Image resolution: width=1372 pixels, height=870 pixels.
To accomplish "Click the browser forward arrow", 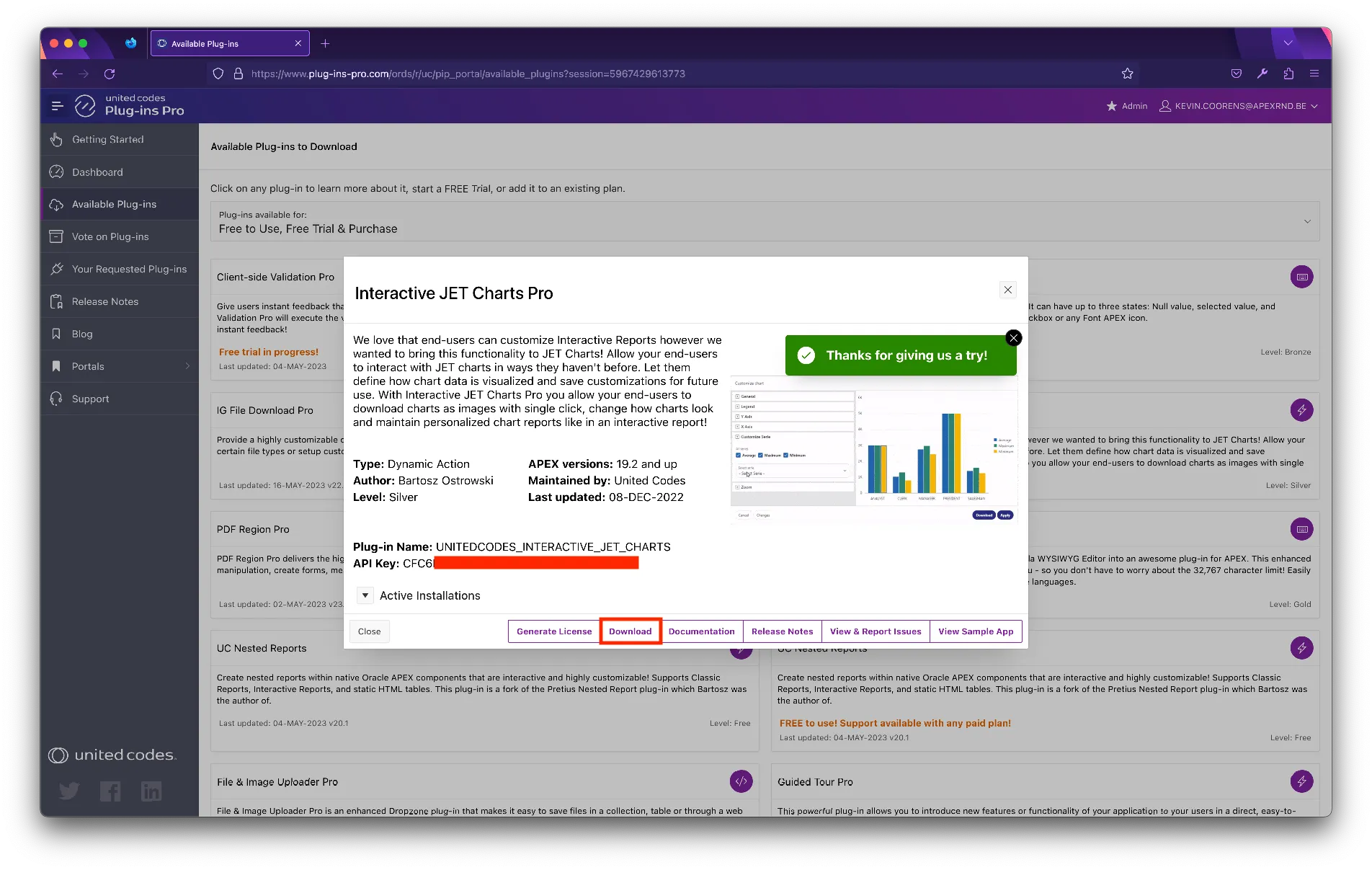I will pyautogui.click(x=84, y=74).
